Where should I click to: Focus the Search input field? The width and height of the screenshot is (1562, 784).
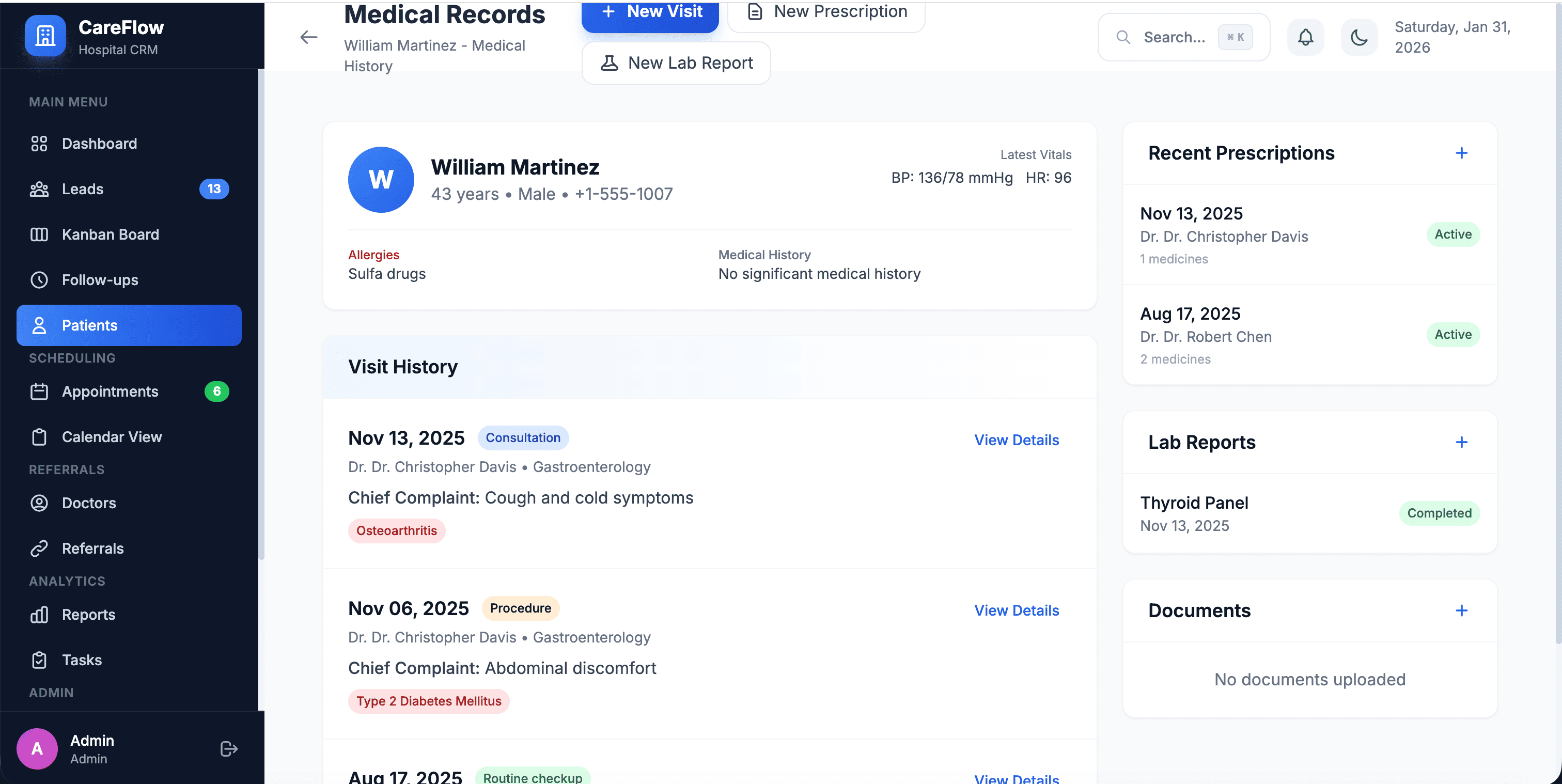pyautogui.click(x=1174, y=38)
